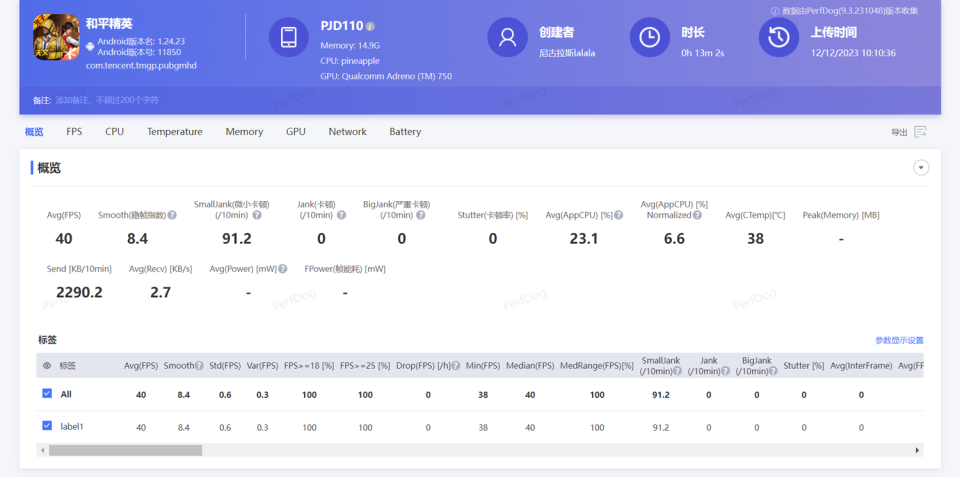Click the FPS>=25 [%] column header
Image resolution: width=960 pixels, height=477 pixels.
(x=365, y=366)
